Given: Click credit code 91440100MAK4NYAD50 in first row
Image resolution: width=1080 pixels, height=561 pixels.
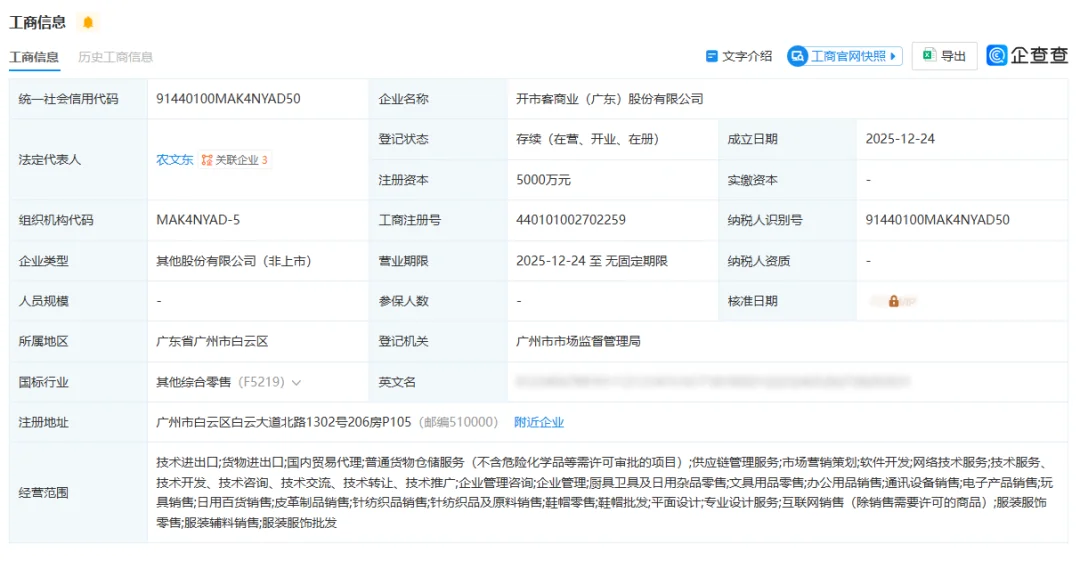Looking at the screenshot, I should point(228,99).
